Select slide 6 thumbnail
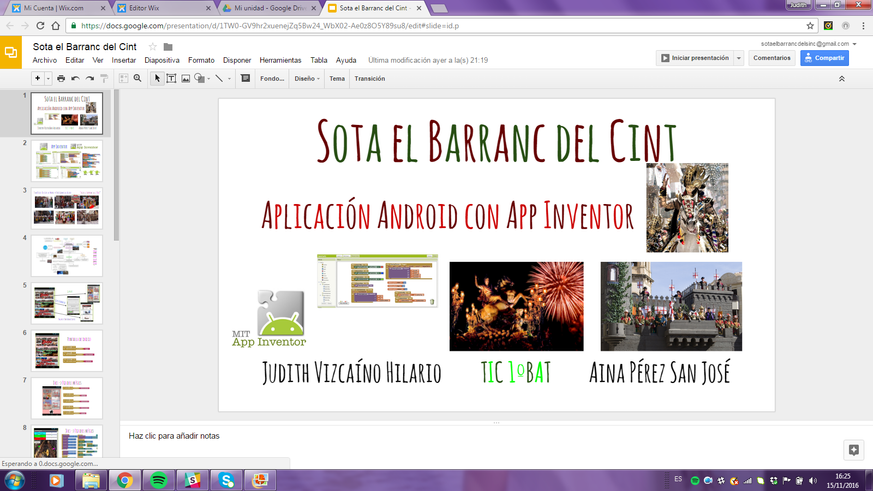The width and height of the screenshot is (873, 491). [67, 351]
